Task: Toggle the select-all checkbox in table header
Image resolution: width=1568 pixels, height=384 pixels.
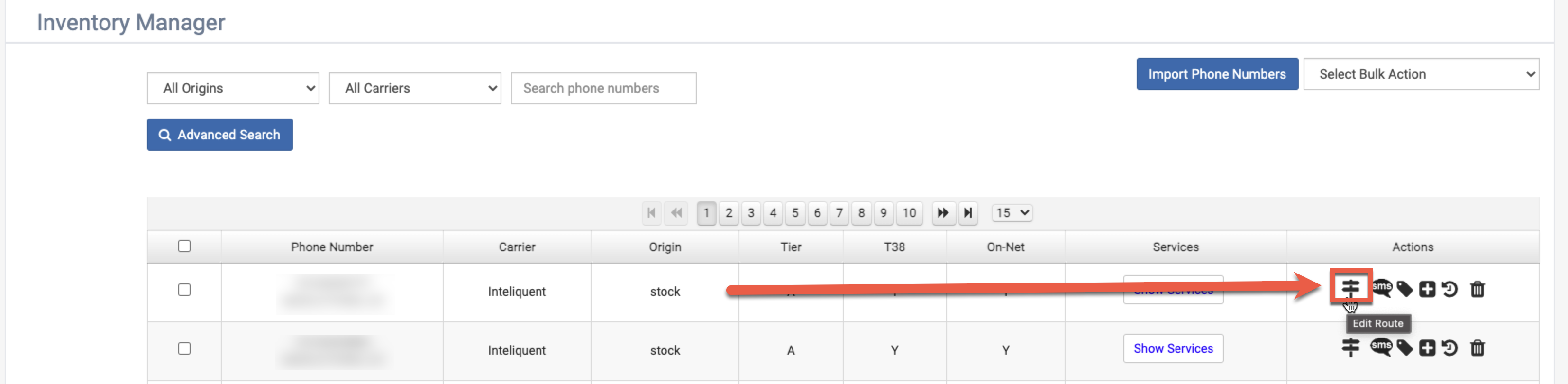Action: (x=184, y=247)
